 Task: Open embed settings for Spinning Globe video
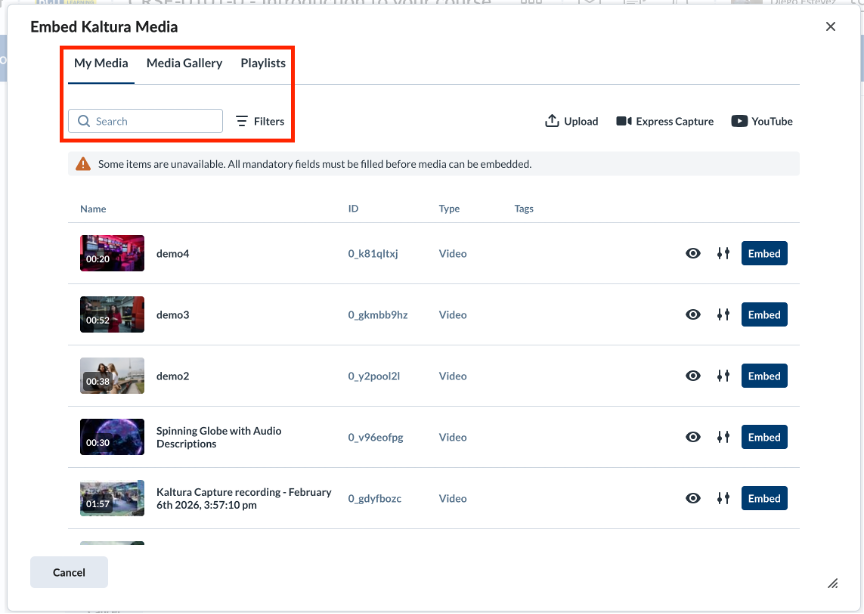click(723, 437)
